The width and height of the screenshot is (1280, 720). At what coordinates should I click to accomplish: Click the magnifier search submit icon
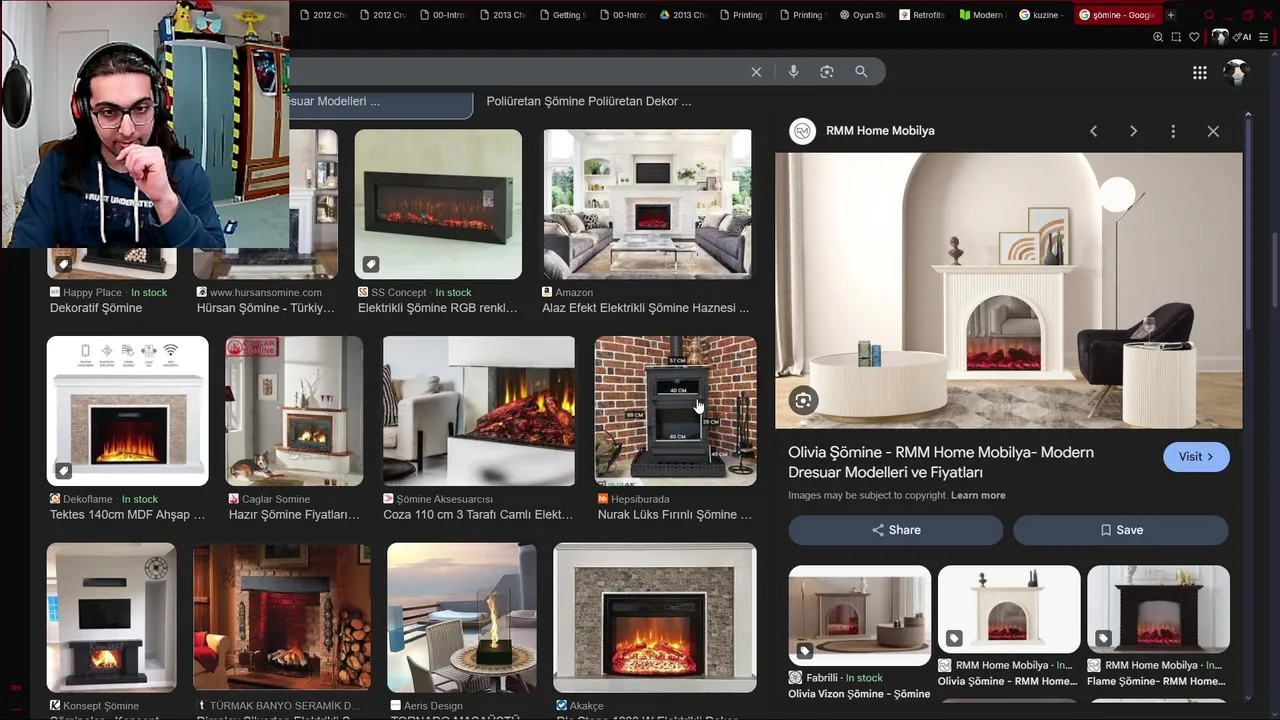click(x=861, y=72)
